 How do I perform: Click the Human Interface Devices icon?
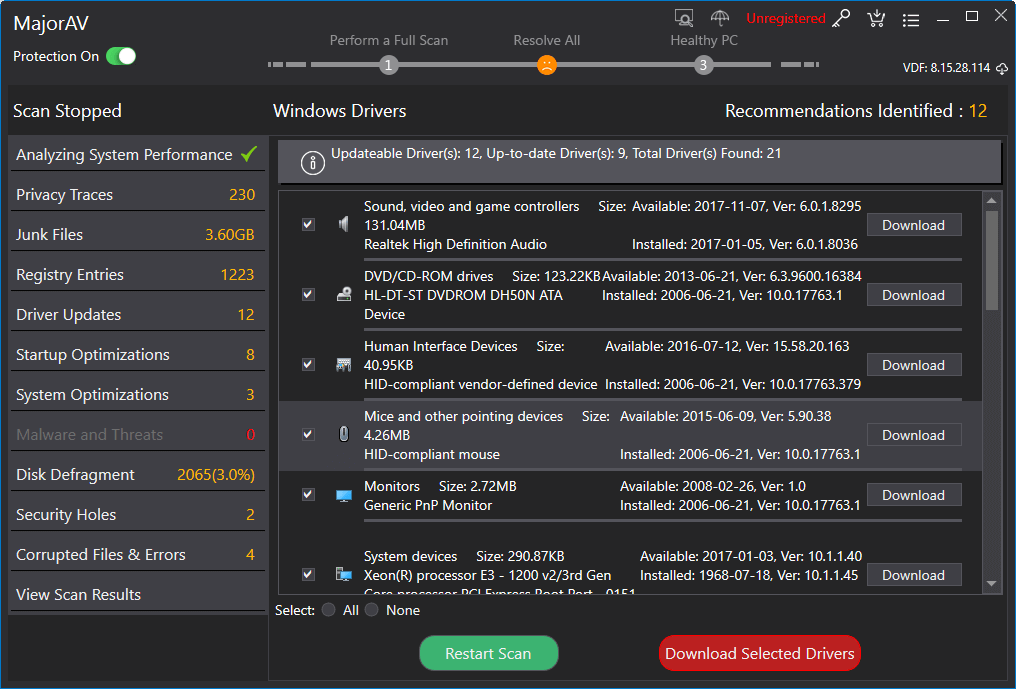click(343, 364)
